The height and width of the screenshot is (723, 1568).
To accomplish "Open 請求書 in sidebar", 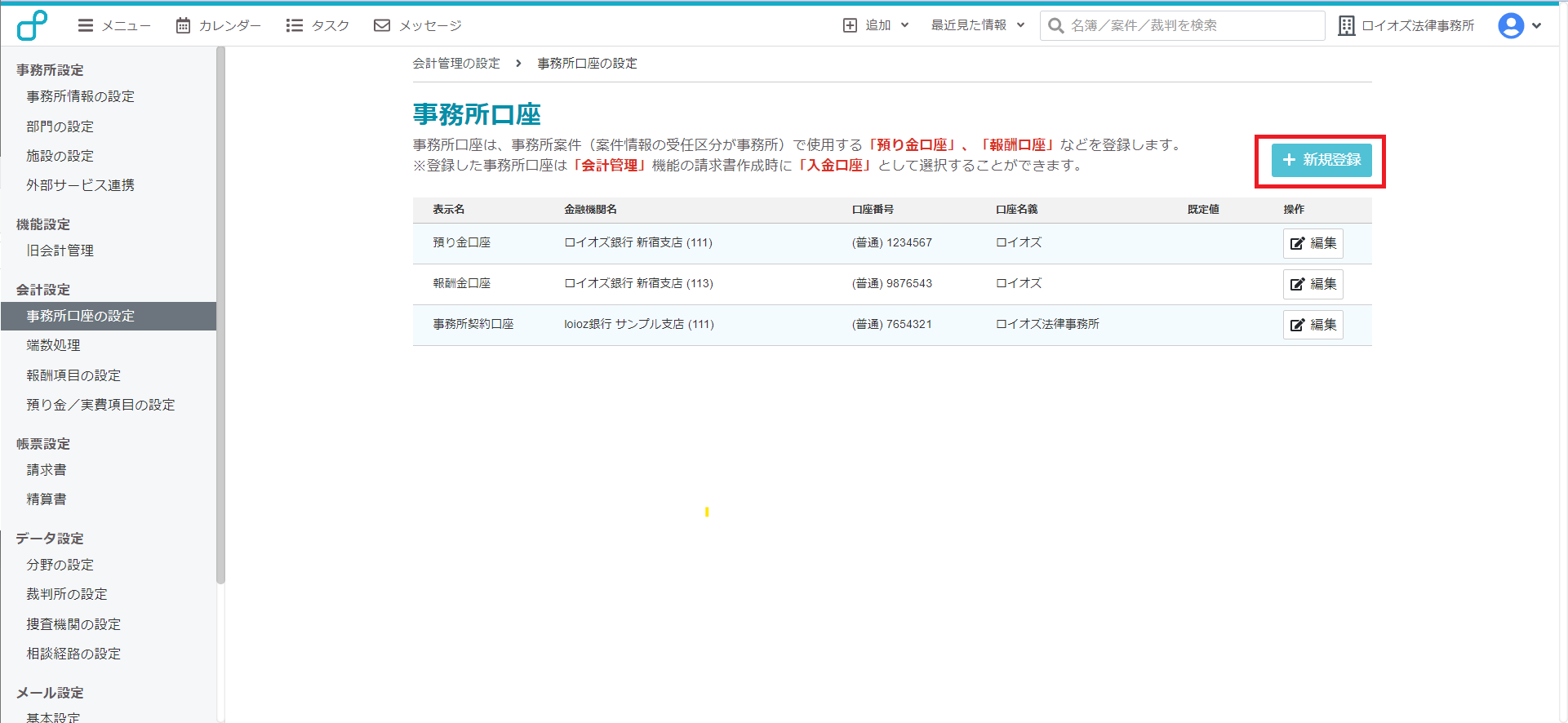I will (x=47, y=470).
